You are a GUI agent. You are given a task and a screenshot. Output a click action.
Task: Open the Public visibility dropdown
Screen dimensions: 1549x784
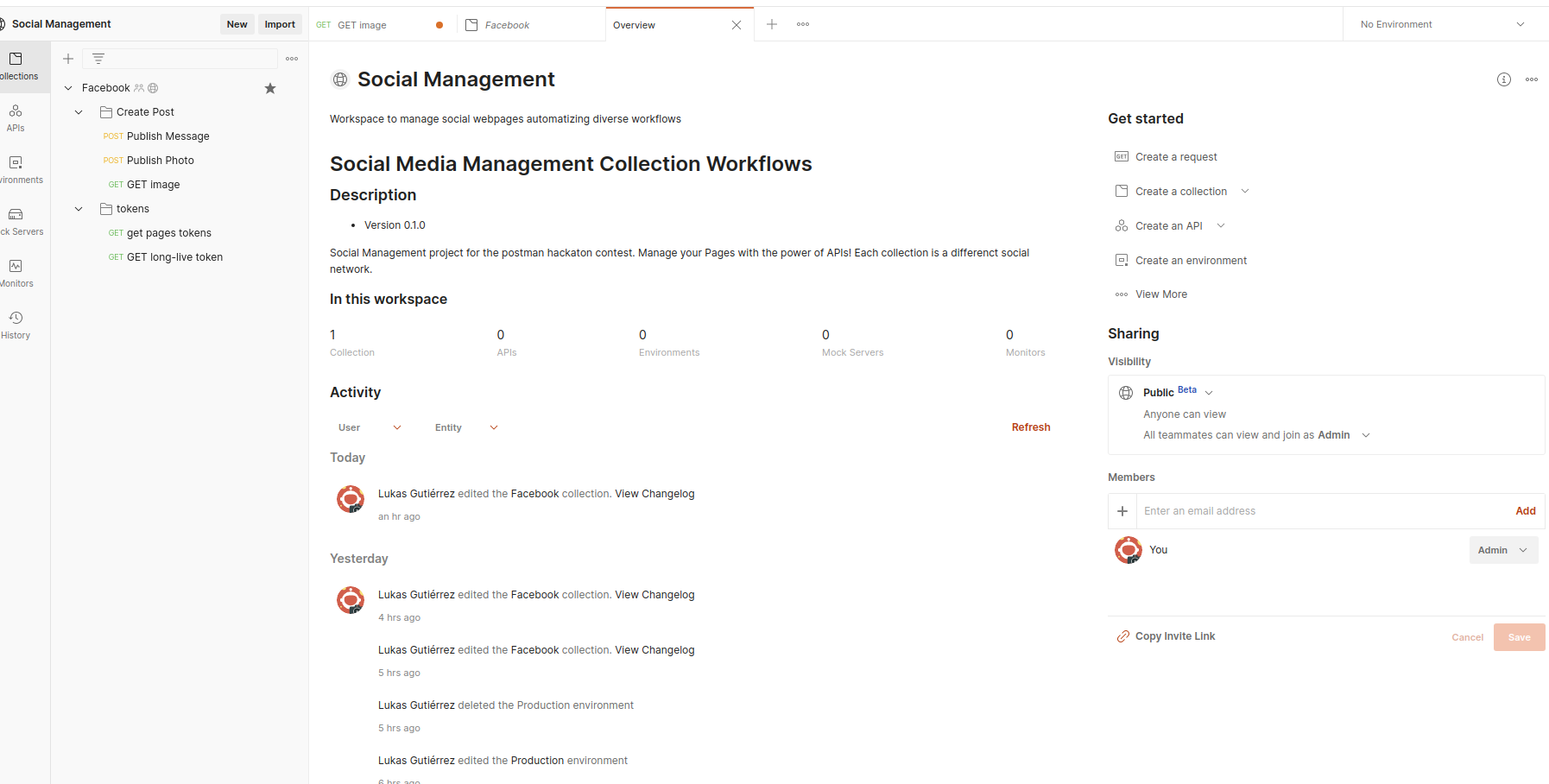point(1209,393)
